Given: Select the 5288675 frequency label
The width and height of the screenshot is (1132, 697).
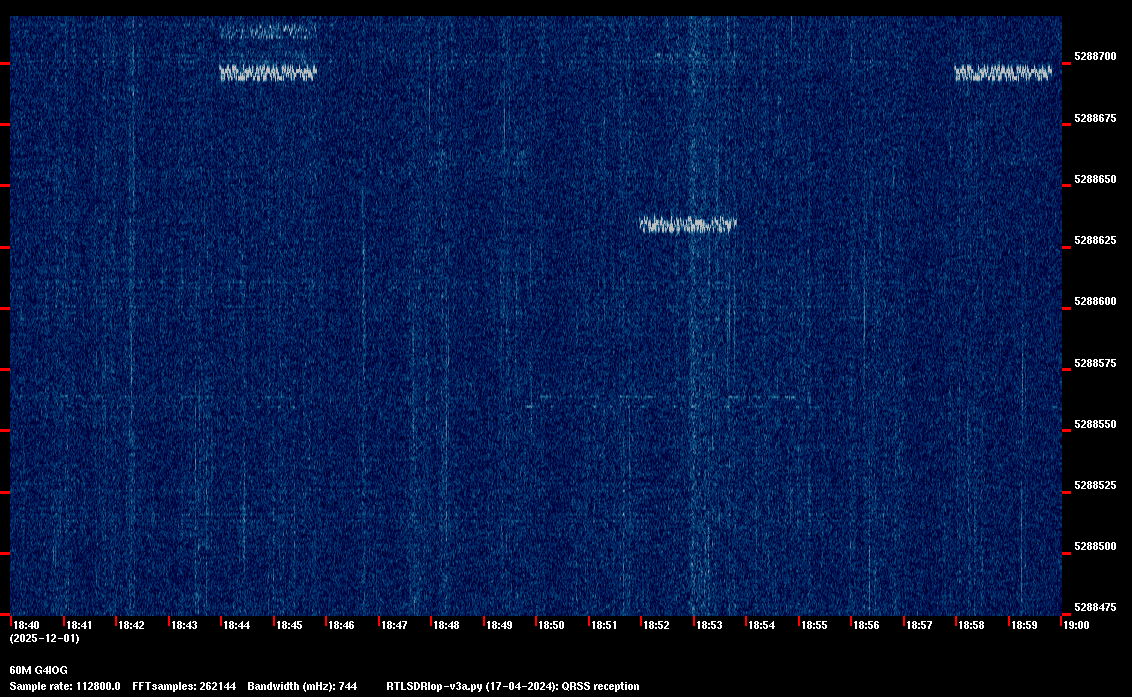Looking at the screenshot, I should (1095, 118).
